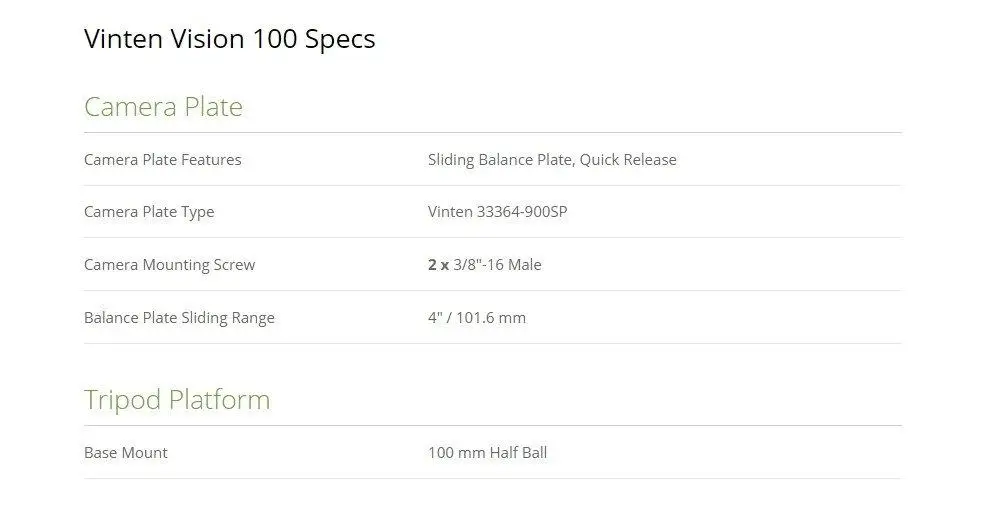Click the Sliding Balance Plate, Quick Release value
The image size is (995, 506).
click(x=552, y=160)
